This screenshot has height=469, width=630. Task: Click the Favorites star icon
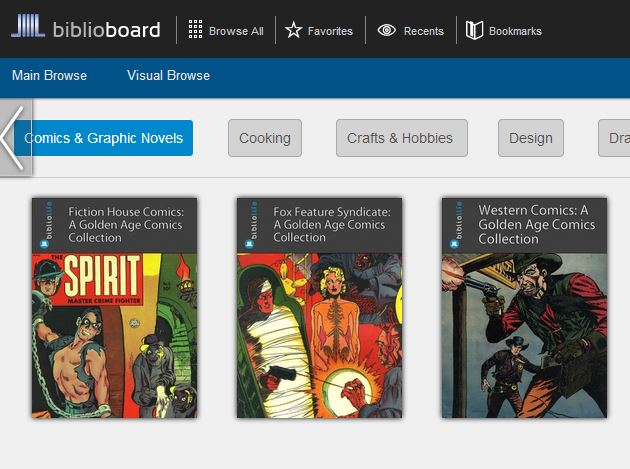(293, 30)
